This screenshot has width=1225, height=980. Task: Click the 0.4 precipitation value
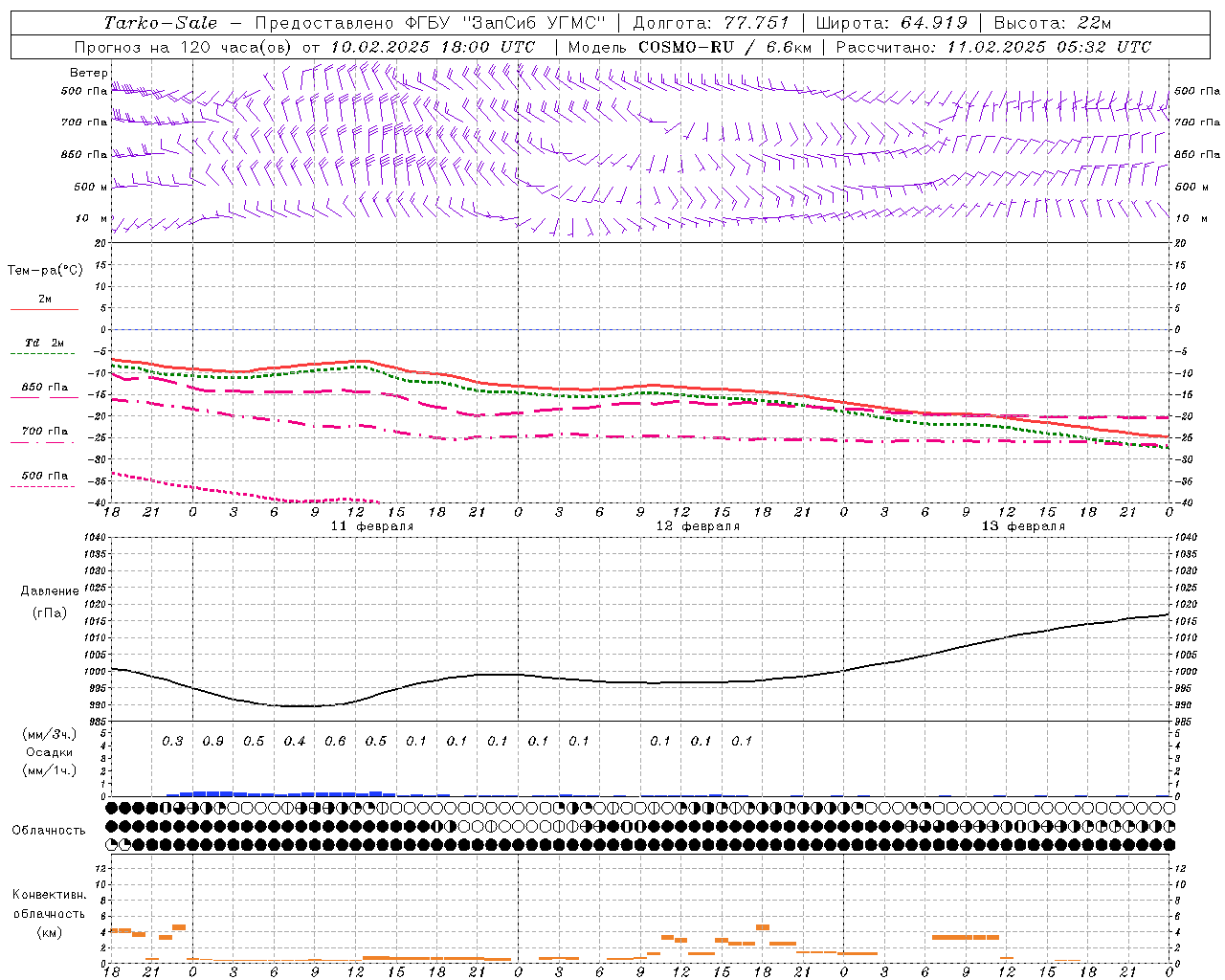[x=295, y=741]
